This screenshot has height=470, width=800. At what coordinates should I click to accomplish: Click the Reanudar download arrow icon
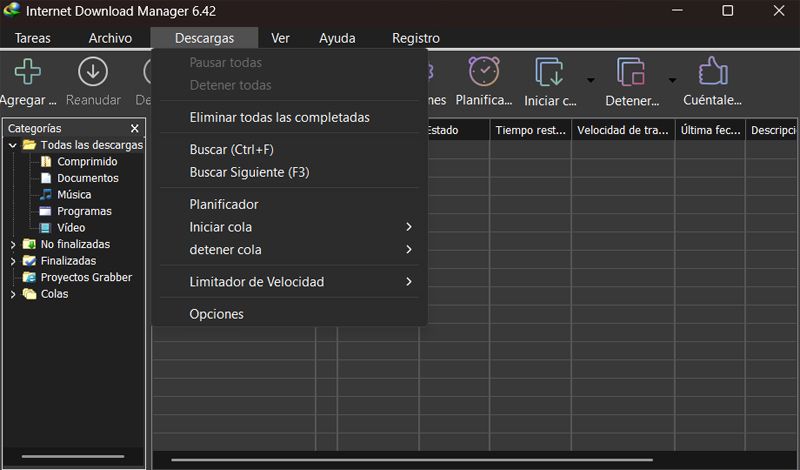click(x=93, y=71)
